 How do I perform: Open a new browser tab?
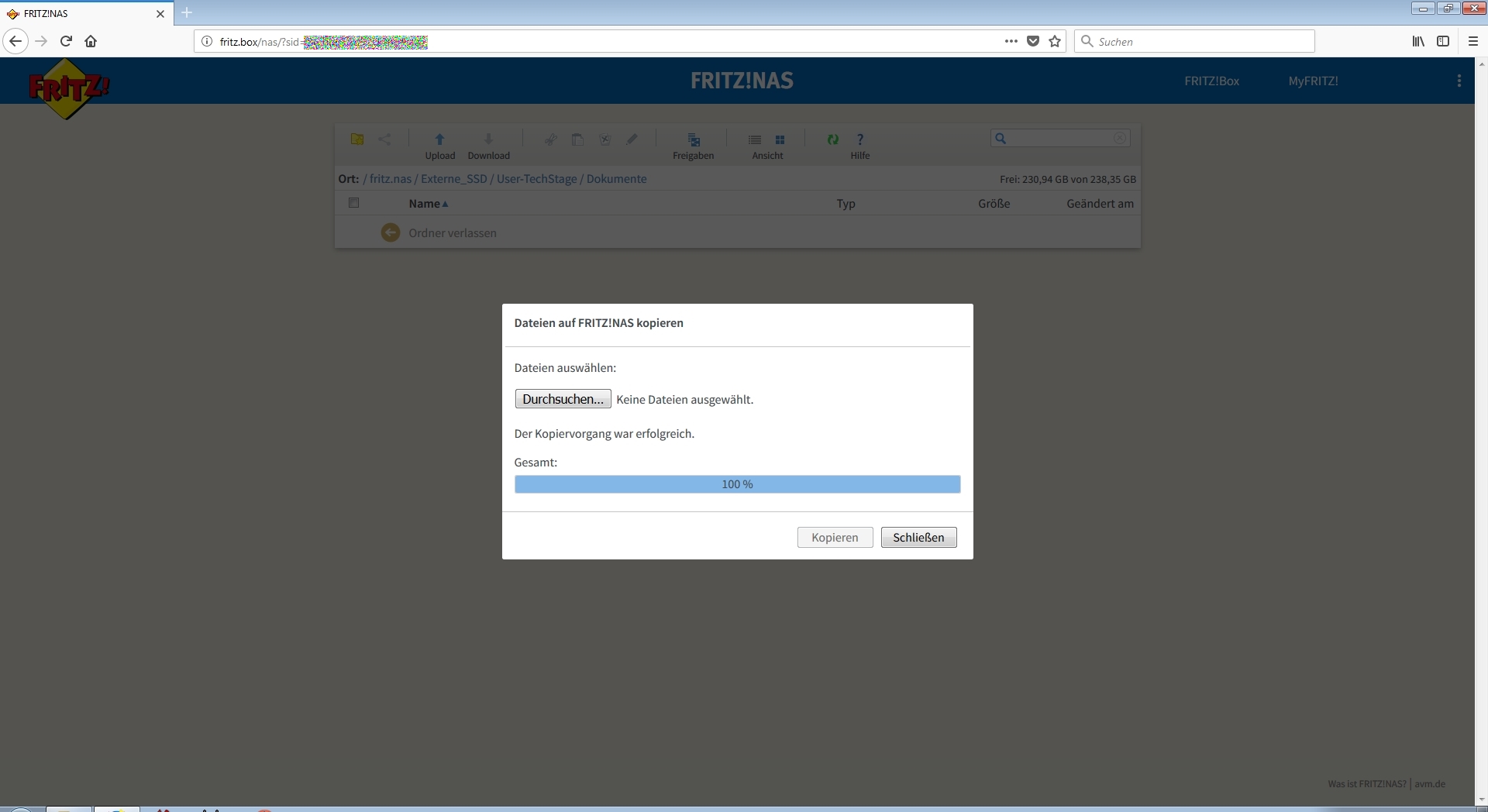point(187,12)
